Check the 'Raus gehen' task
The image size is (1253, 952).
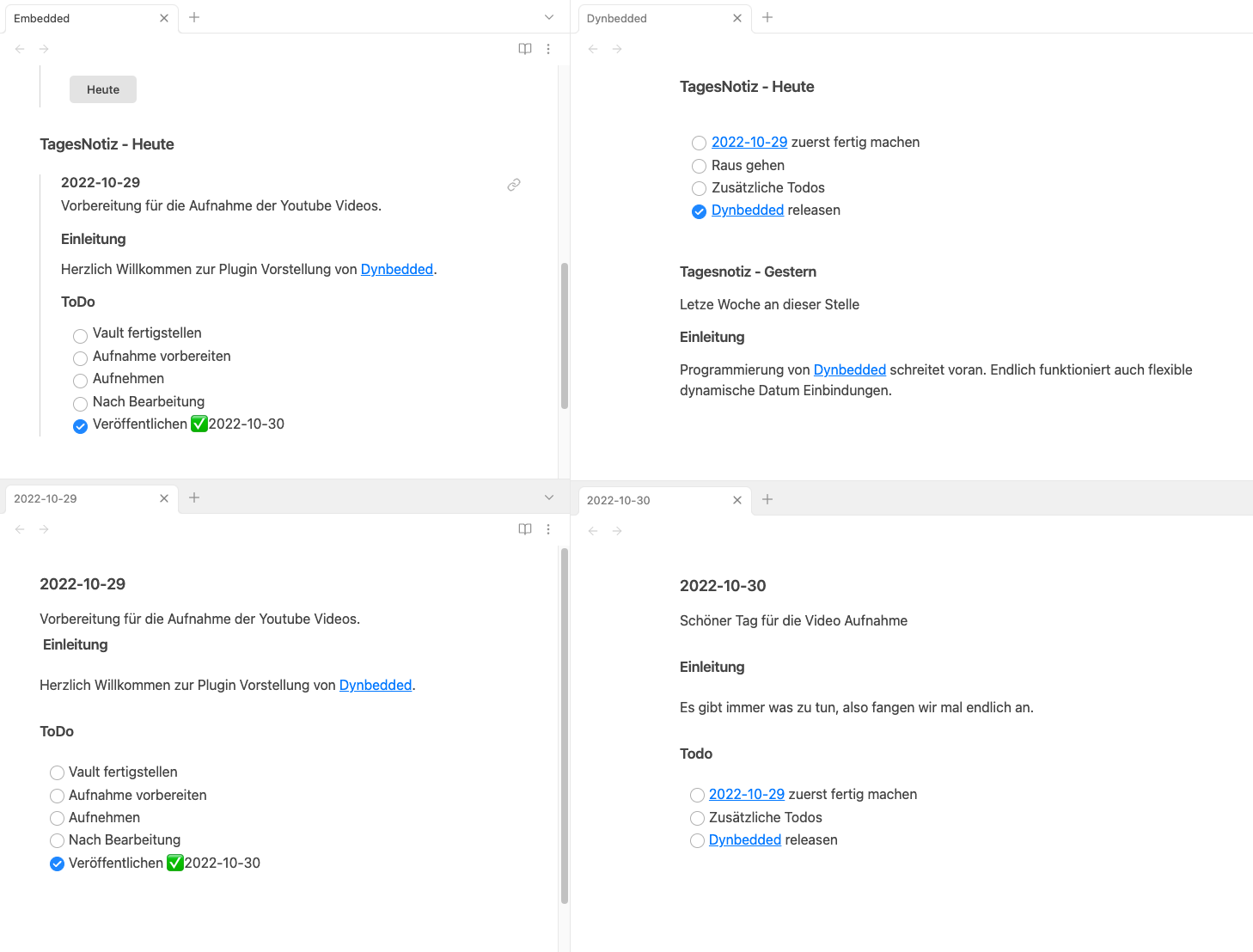pyautogui.click(x=700, y=166)
